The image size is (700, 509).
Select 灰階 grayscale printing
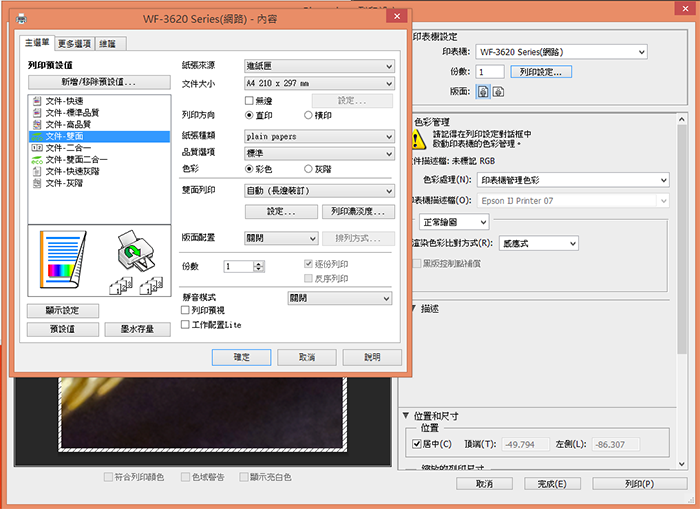click(308, 169)
